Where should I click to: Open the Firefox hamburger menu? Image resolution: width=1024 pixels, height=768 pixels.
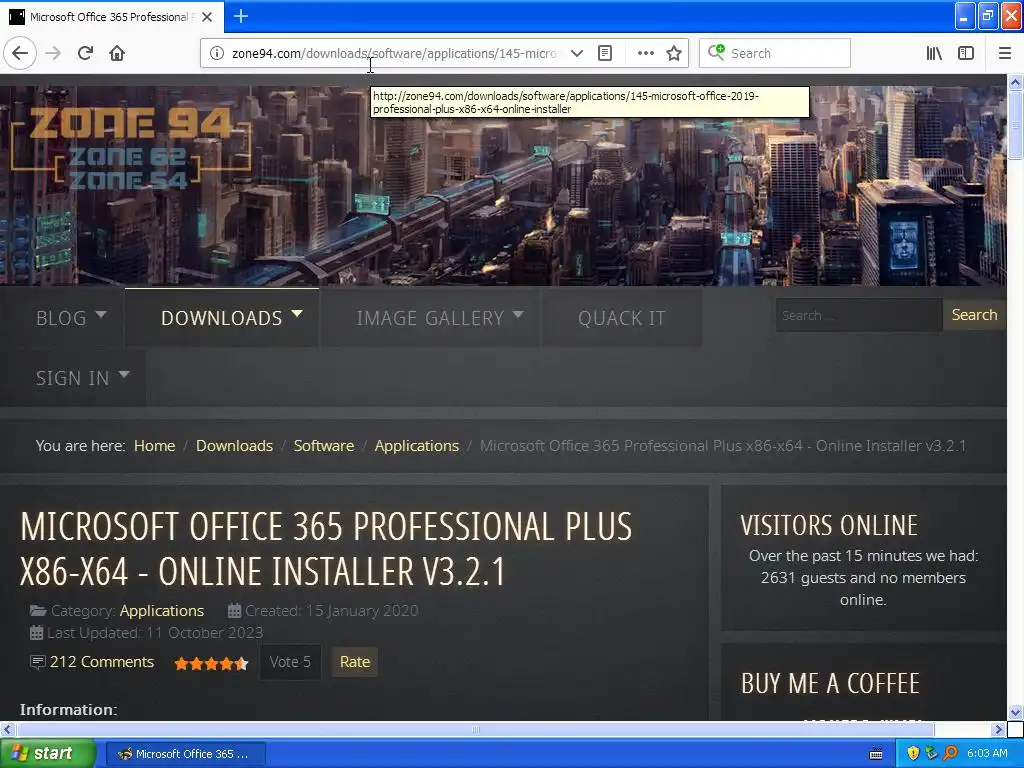pyautogui.click(x=1005, y=53)
